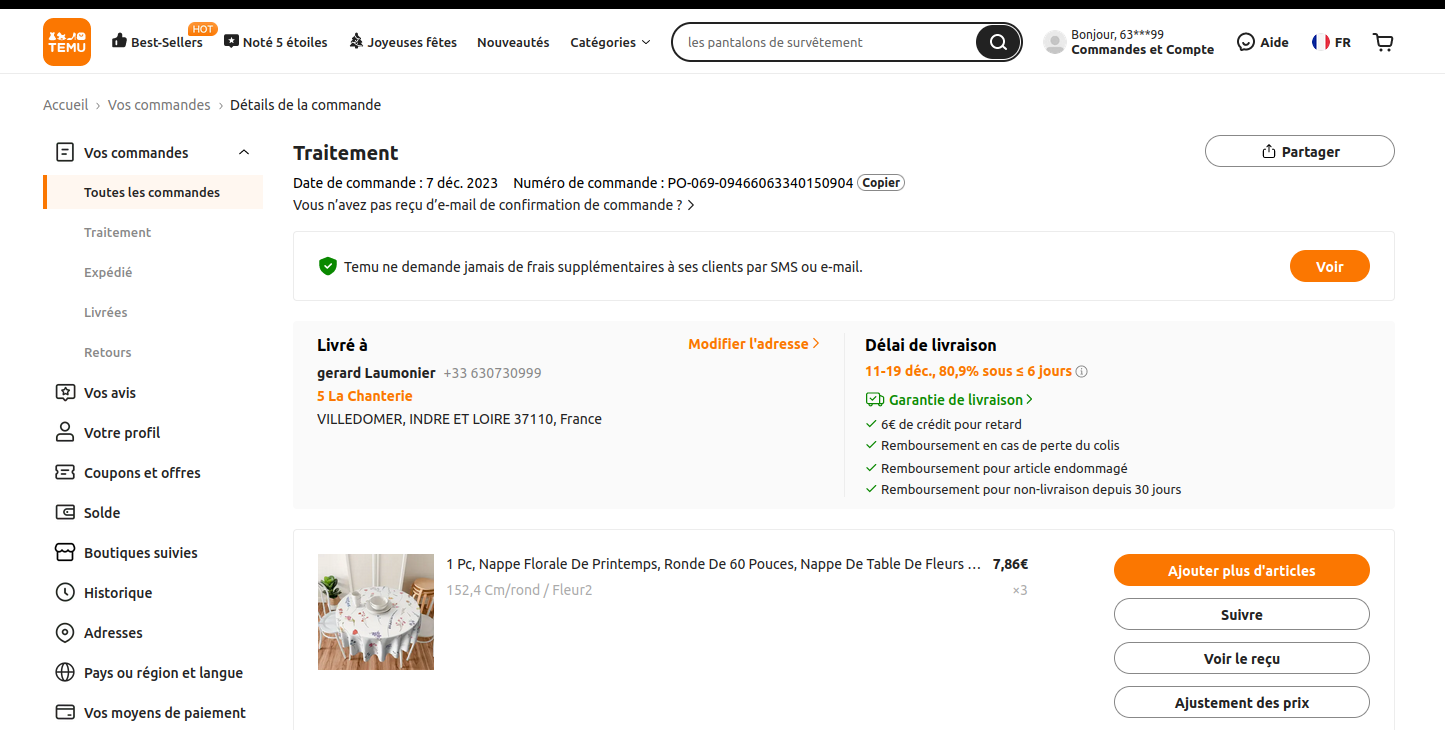Viewport: 1445px width, 730px height.
Task: Click the user profile avatar icon
Action: (x=1054, y=42)
